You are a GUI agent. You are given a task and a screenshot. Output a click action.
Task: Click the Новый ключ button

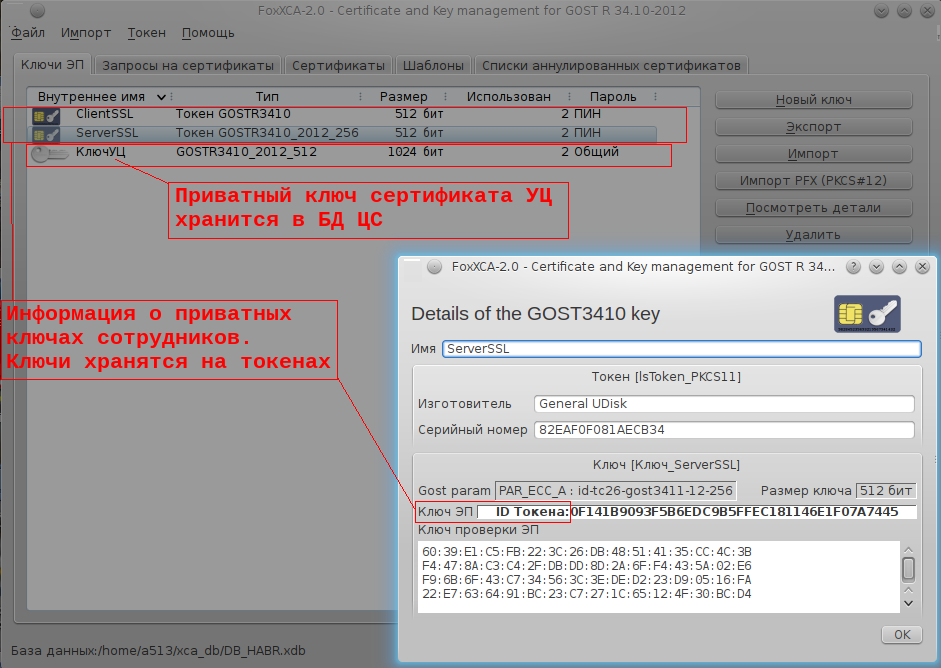[x=814, y=100]
